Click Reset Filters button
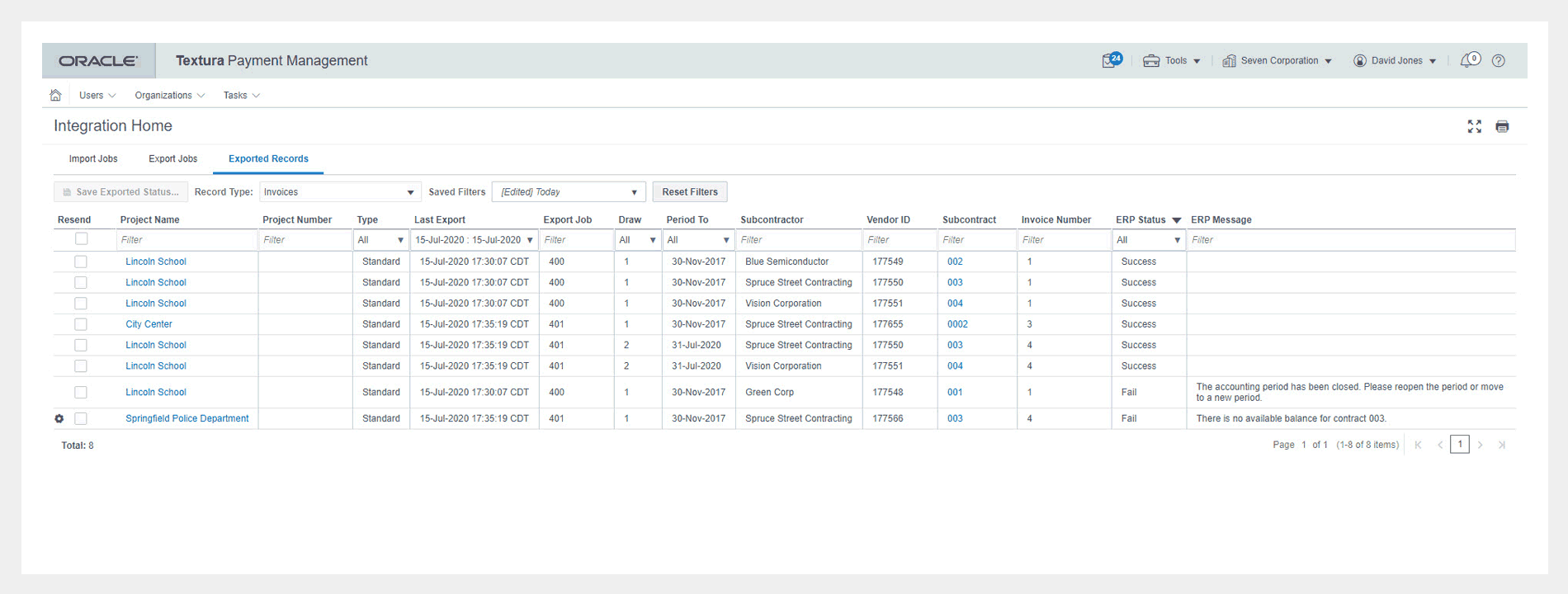 click(690, 192)
